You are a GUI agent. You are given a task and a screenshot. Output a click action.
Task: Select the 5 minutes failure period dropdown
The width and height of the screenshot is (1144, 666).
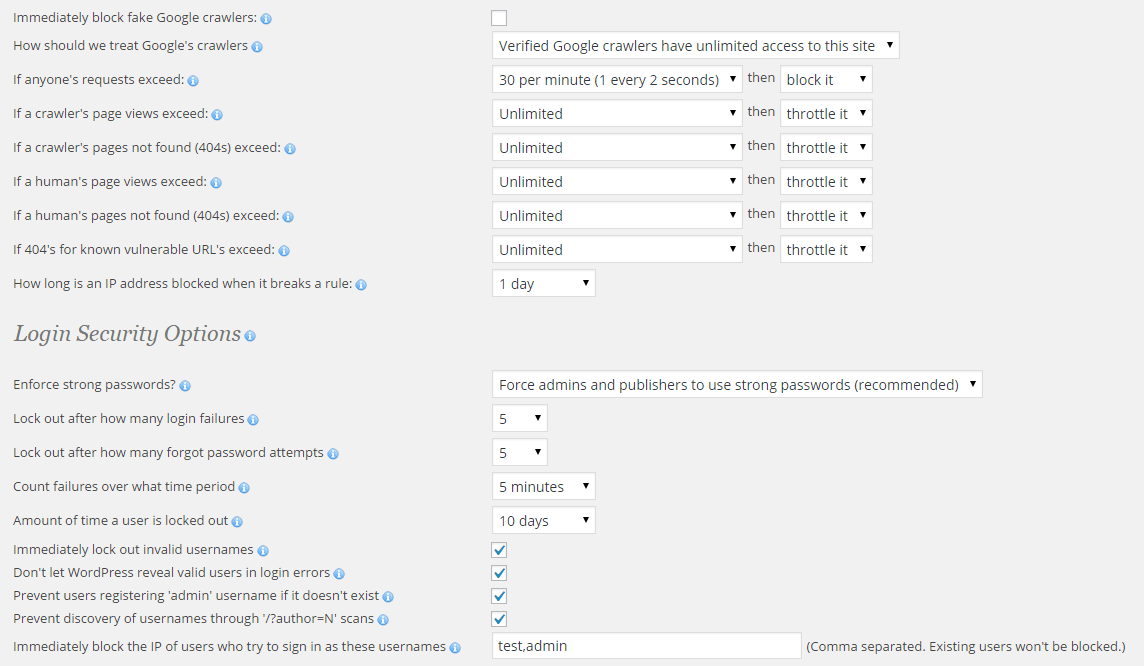click(544, 487)
